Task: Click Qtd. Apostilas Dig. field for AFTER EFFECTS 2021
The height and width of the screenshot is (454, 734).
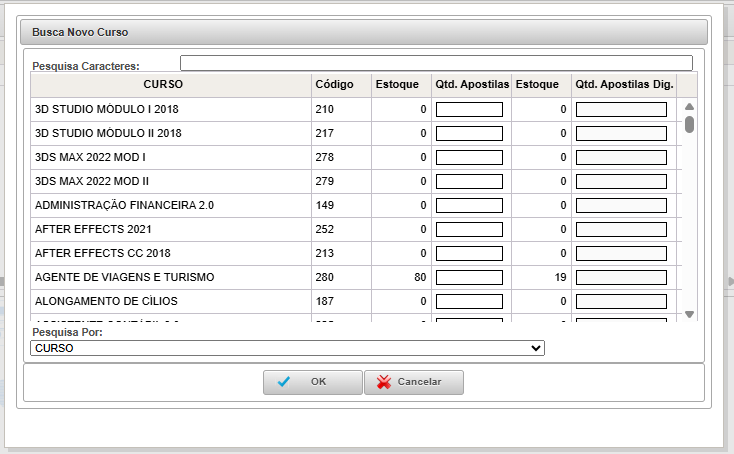Action: click(x=621, y=229)
